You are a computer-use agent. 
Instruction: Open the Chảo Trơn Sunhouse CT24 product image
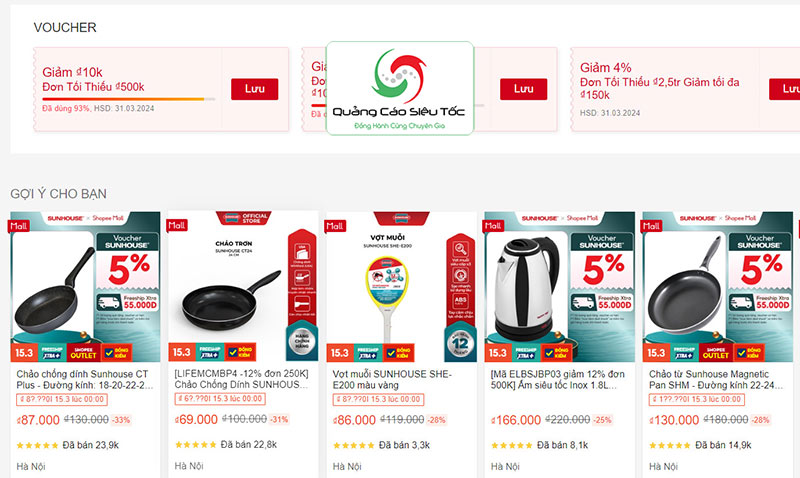coord(243,287)
